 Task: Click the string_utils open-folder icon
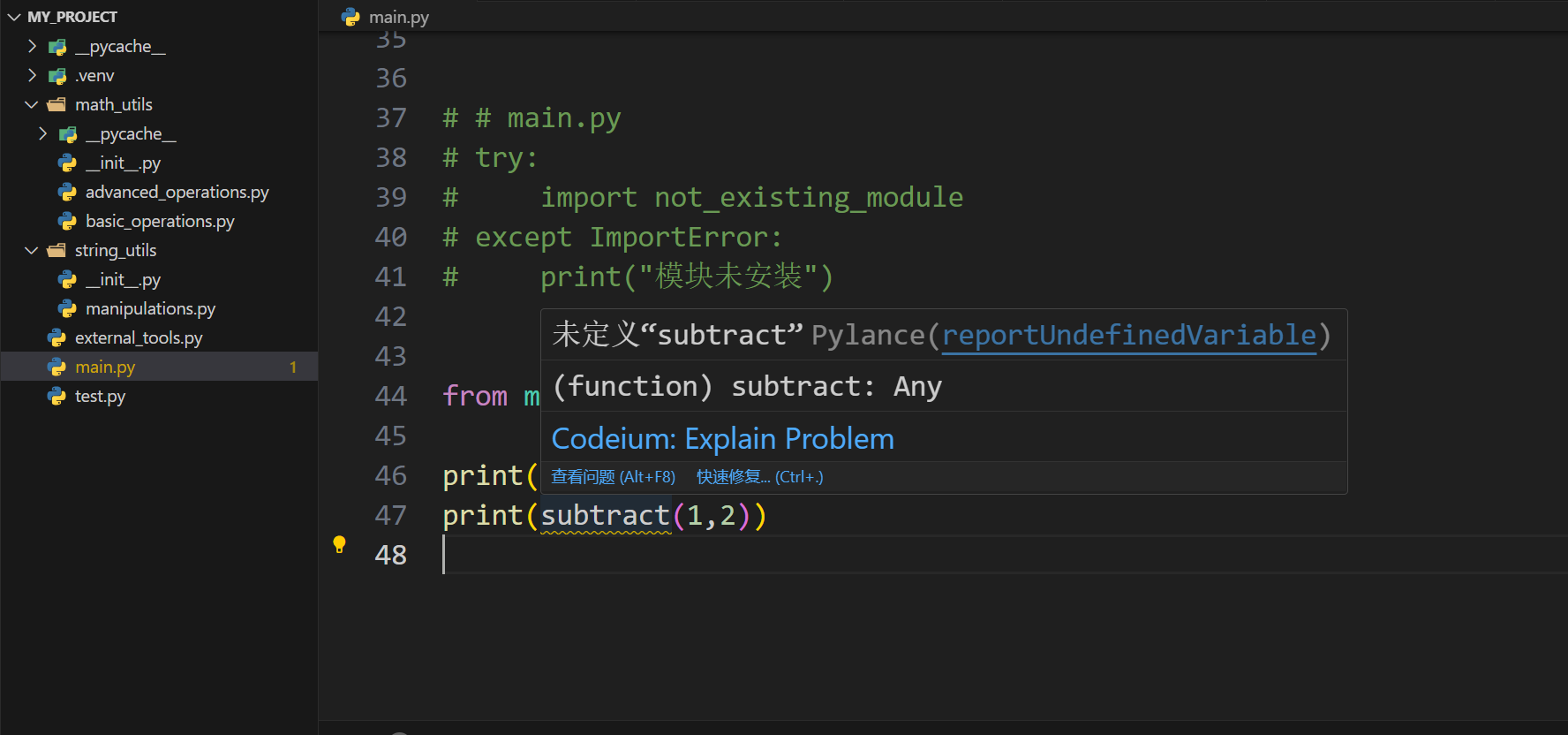[x=57, y=250]
